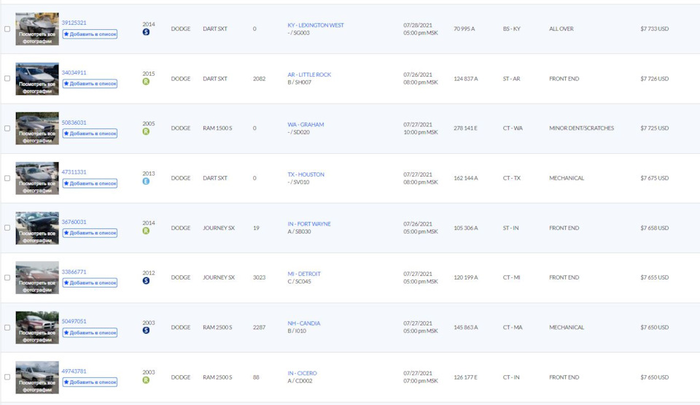Open lot number 50497051 link

[x=74, y=321]
